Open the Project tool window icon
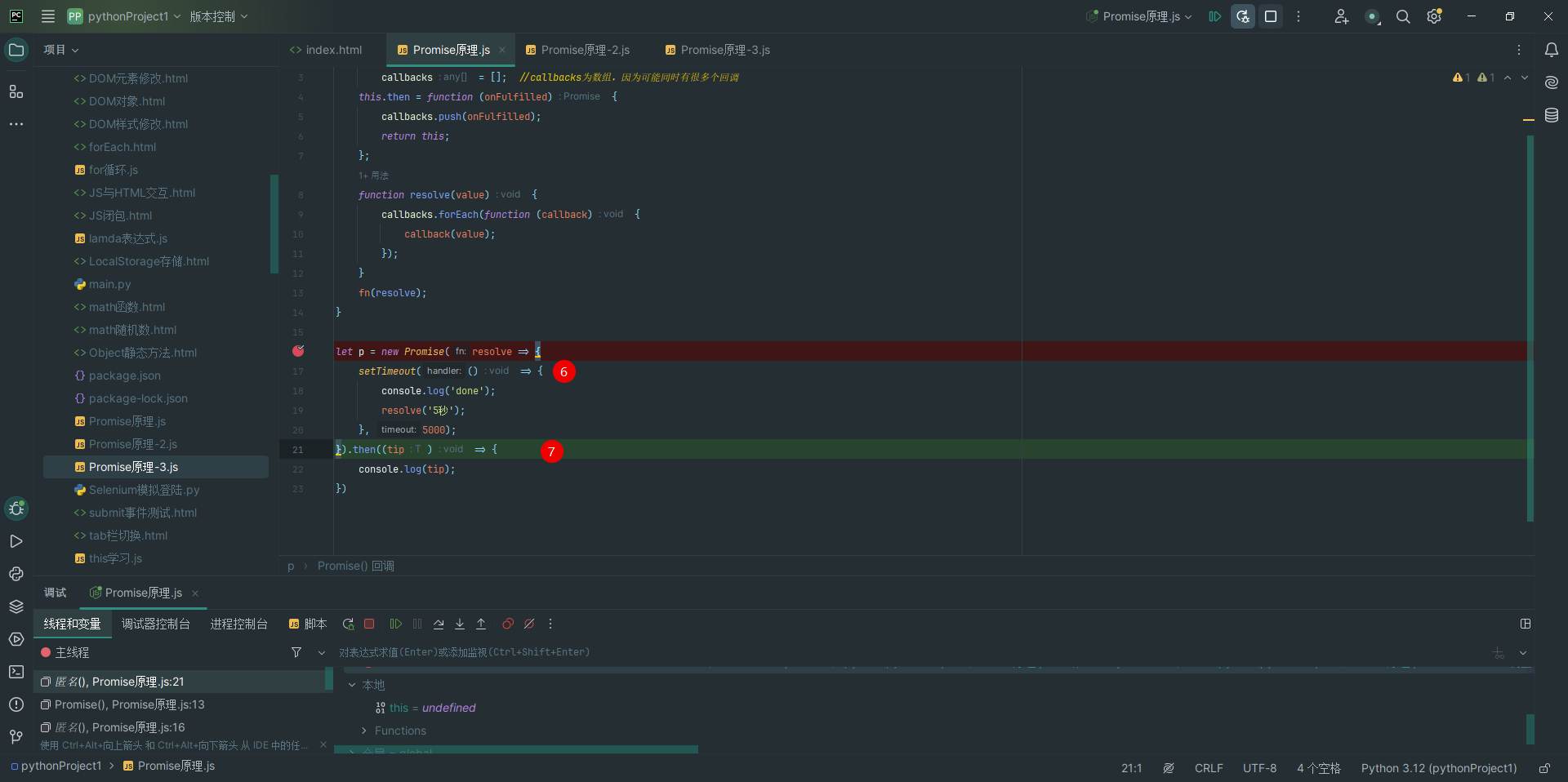This screenshot has width=1568, height=782. click(16, 50)
